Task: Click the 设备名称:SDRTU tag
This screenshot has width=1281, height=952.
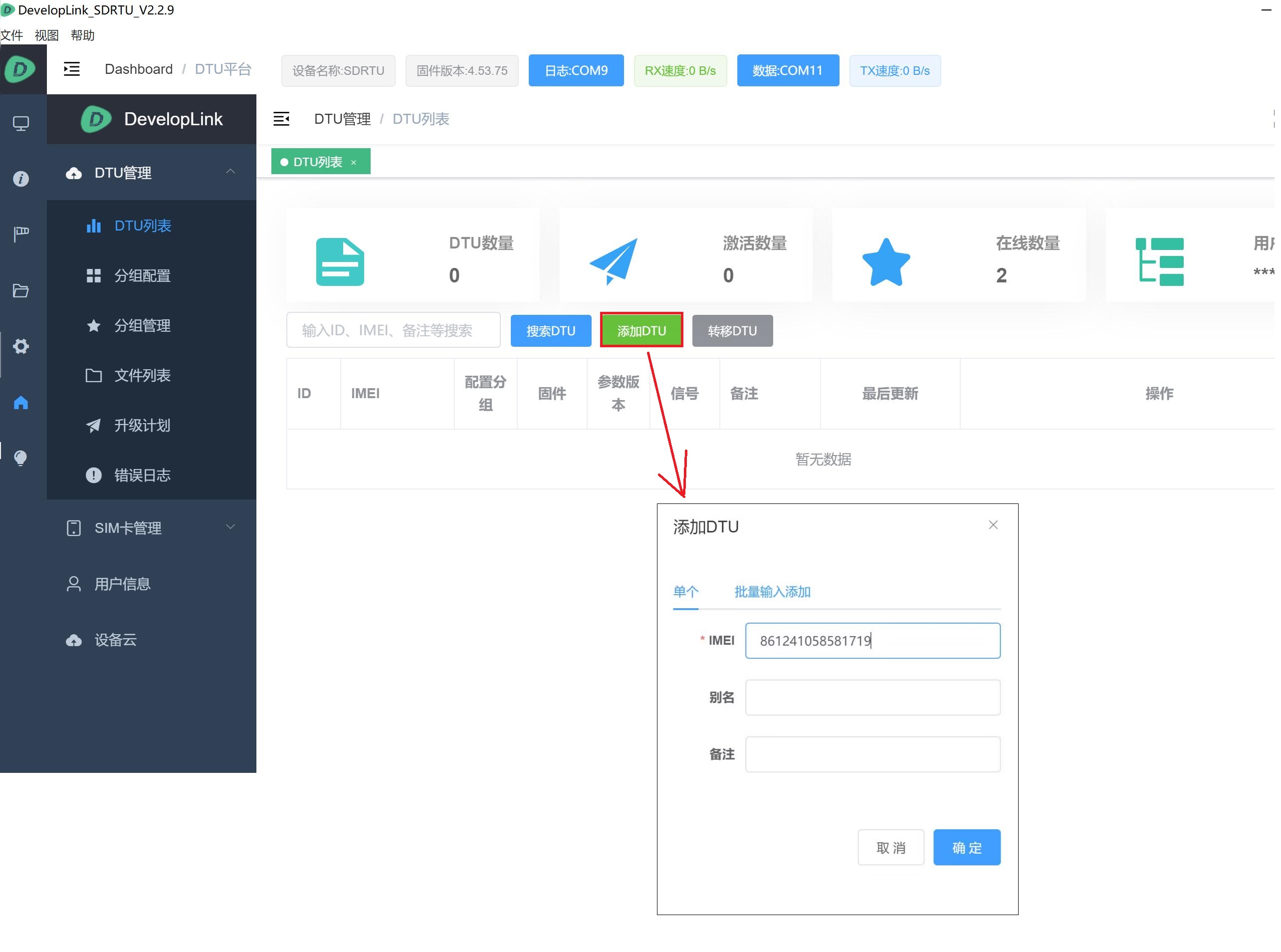Action: 338,71
